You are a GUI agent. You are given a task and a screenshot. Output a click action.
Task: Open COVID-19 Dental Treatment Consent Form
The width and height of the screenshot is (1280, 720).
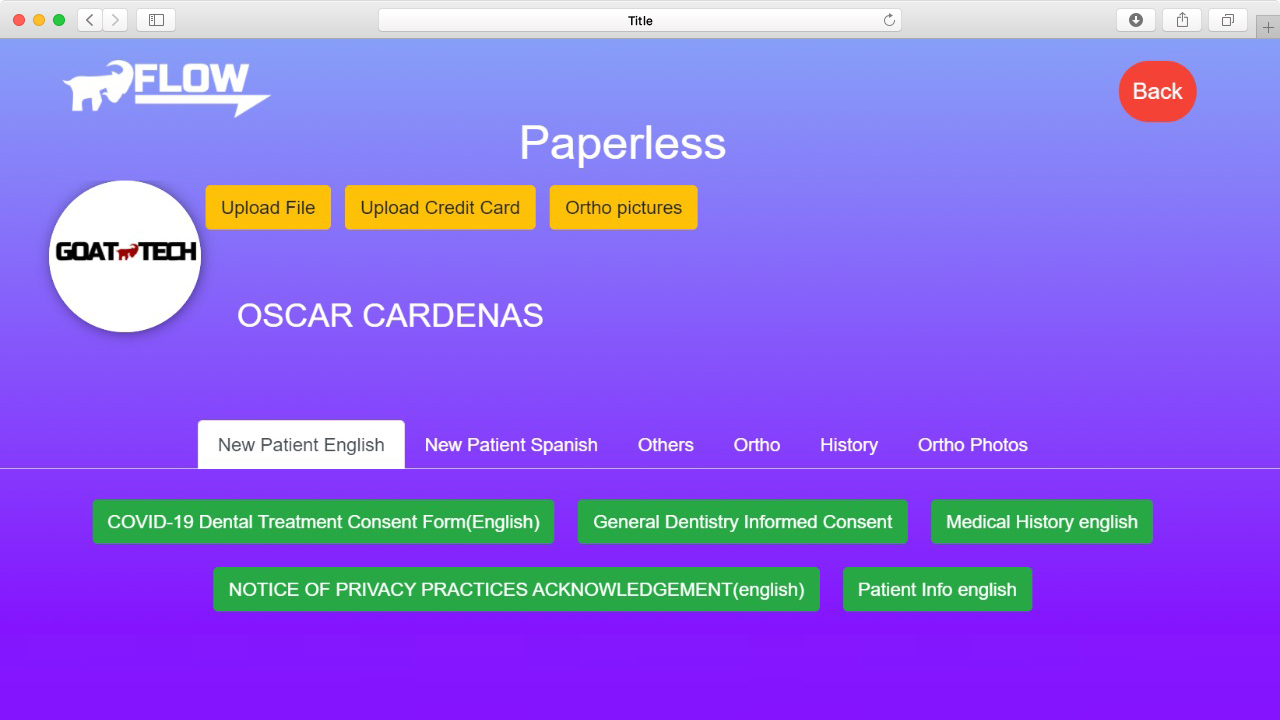tap(323, 522)
